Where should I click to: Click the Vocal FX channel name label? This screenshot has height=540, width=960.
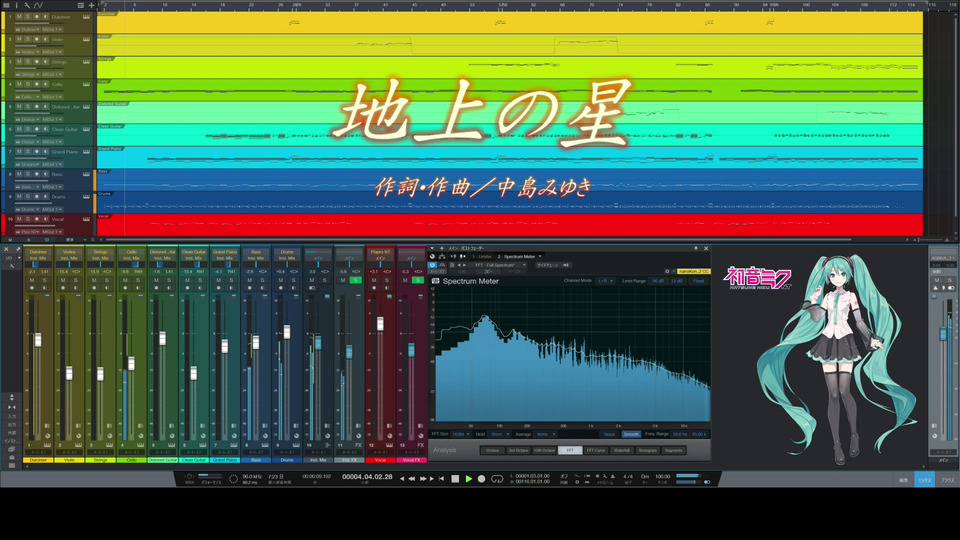coord(411,460)
